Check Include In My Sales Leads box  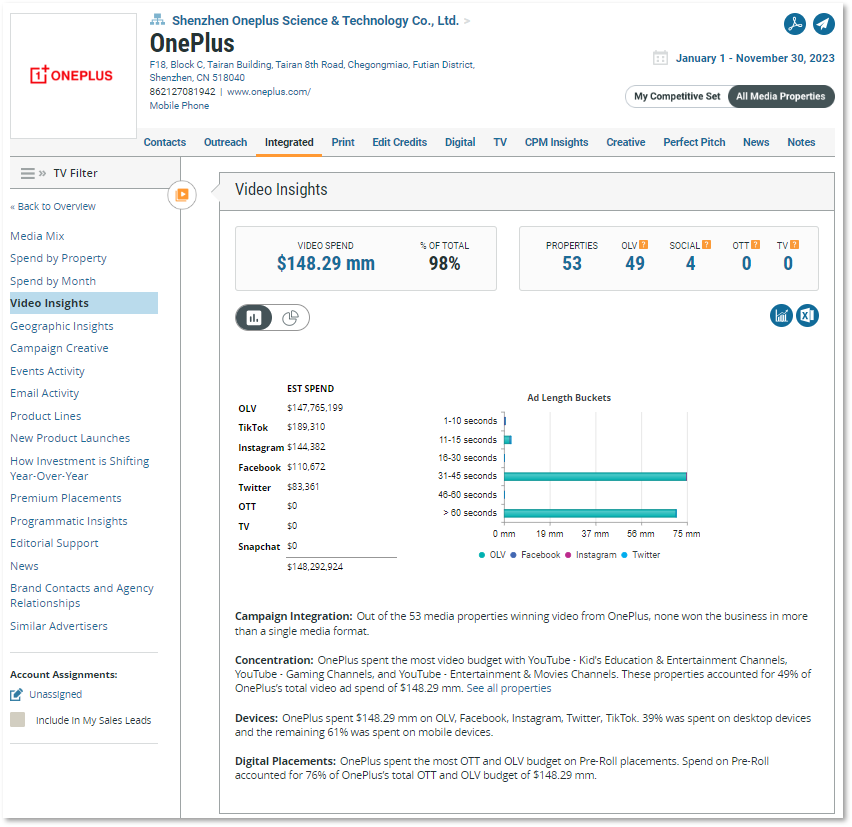pyautogui.click(x=17, y=720)
